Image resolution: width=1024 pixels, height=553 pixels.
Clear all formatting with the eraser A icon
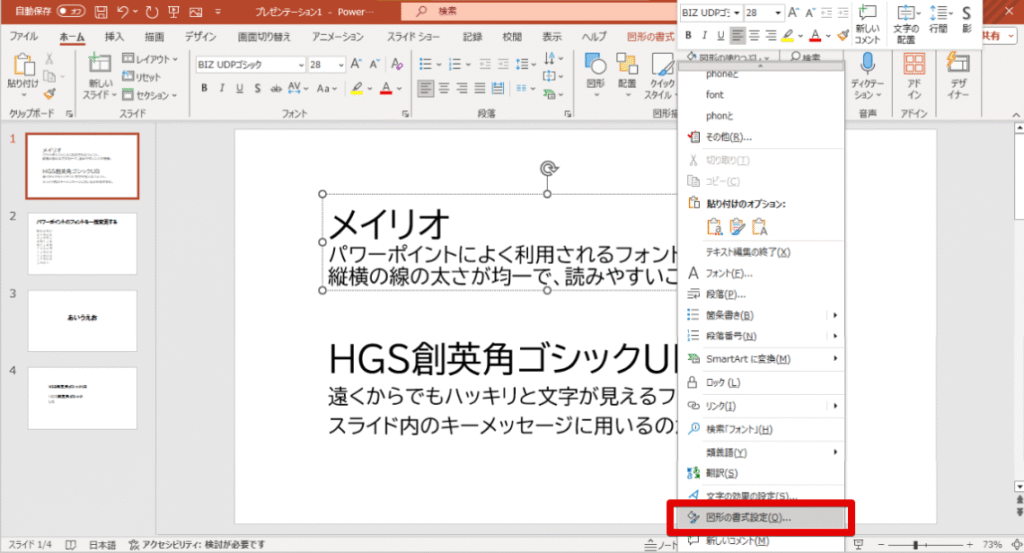point(396,64)
